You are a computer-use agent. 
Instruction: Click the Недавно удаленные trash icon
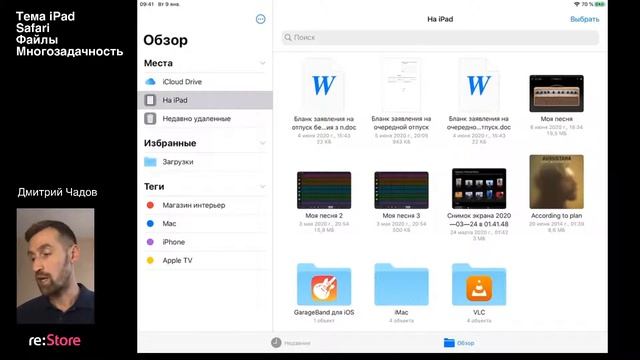[x=150, y=118]
